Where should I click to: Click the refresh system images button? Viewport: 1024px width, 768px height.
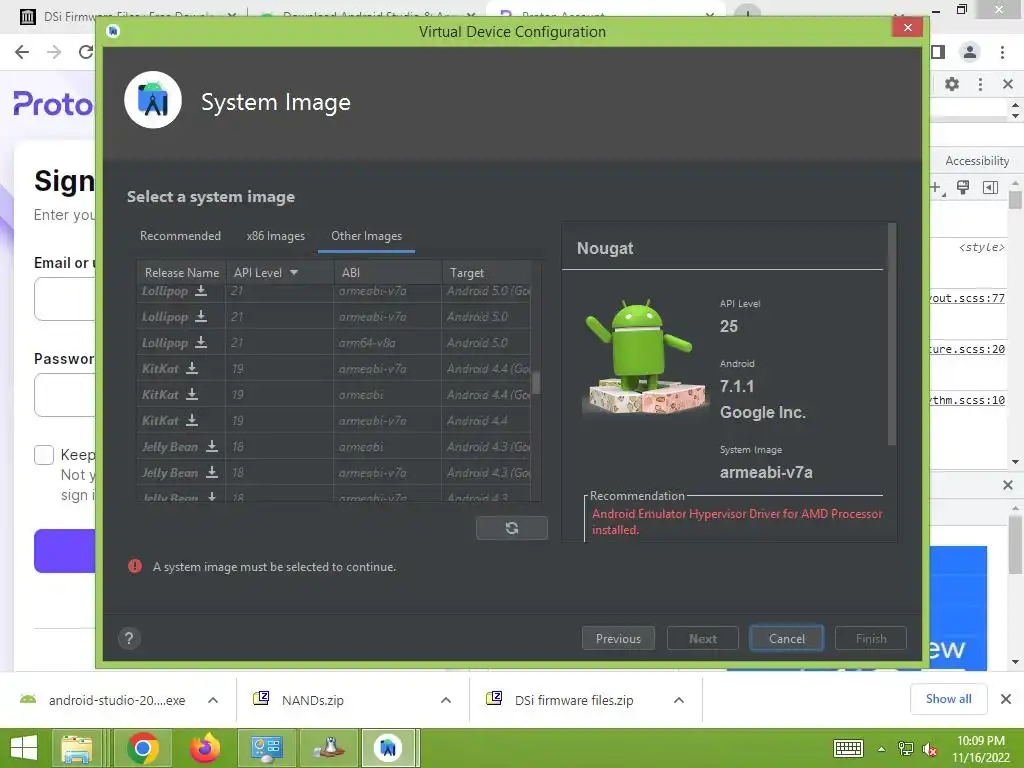pos(512,528)
